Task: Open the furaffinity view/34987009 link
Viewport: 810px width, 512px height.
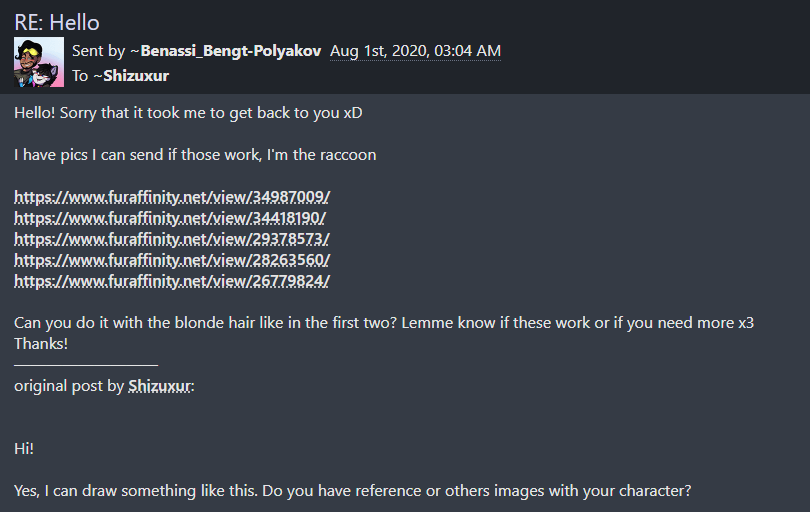Action: tap(172, 197)
